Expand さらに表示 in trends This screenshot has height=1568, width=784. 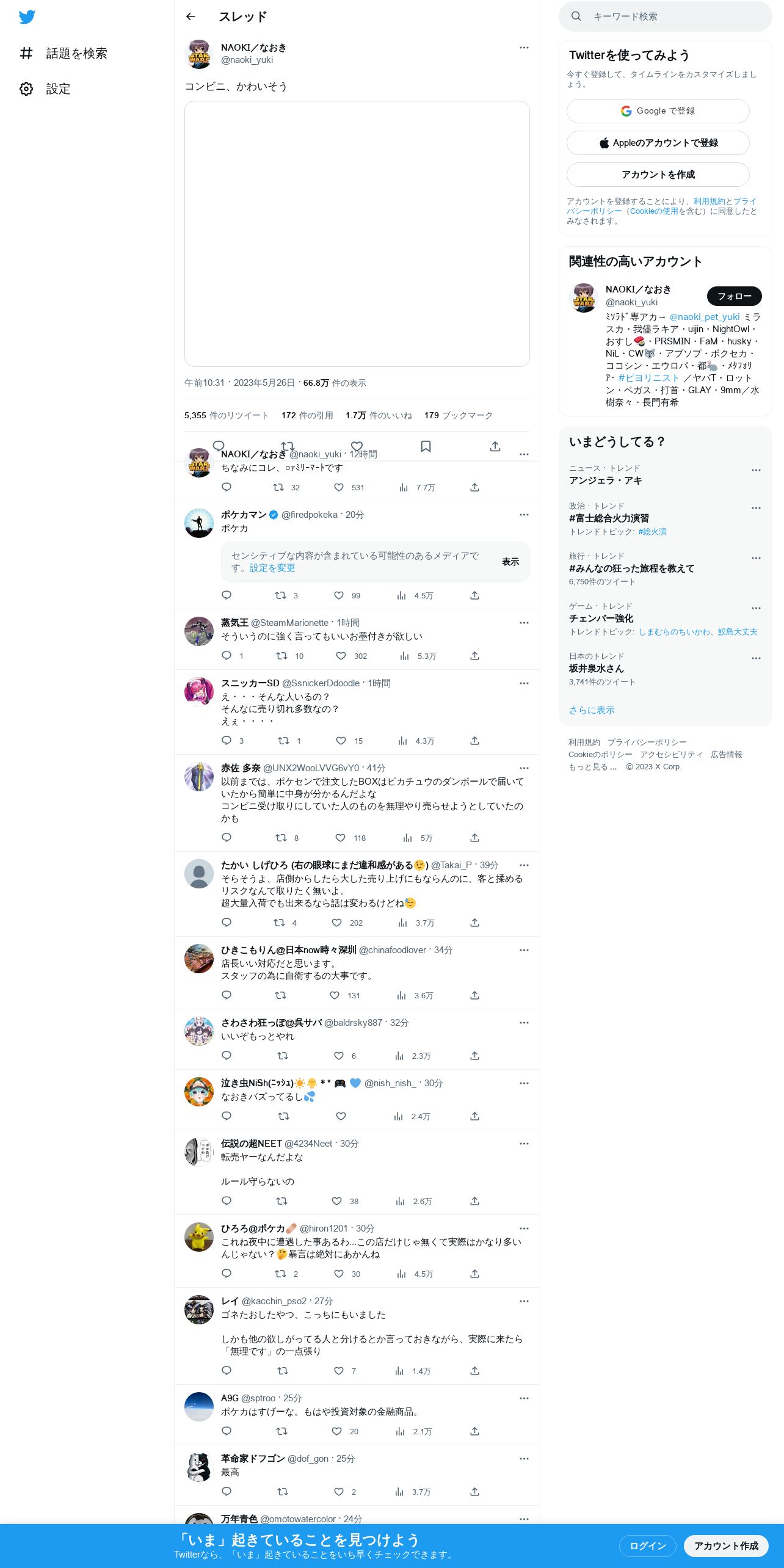coord(592,710)
